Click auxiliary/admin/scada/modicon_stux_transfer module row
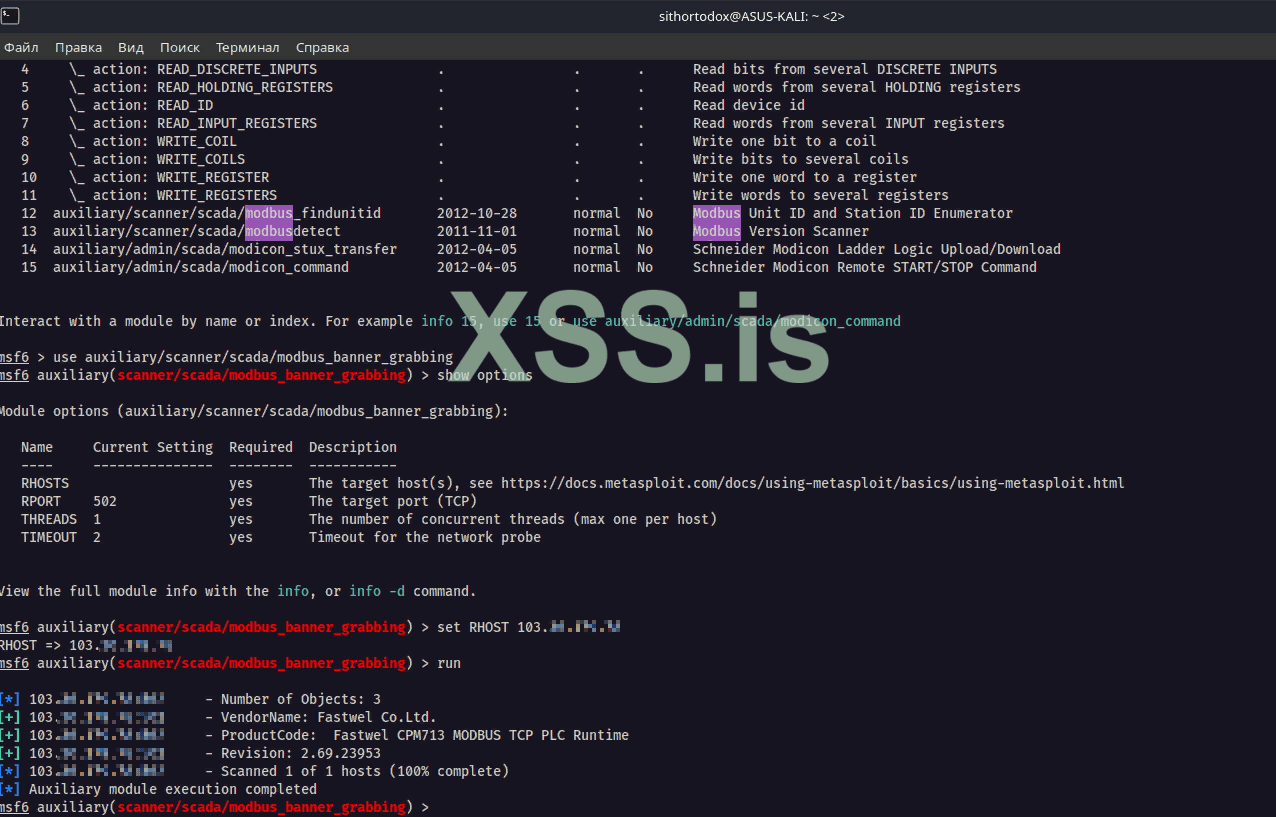The height and width of the screenshot is (817, 1276). click(x=541, y=249)
